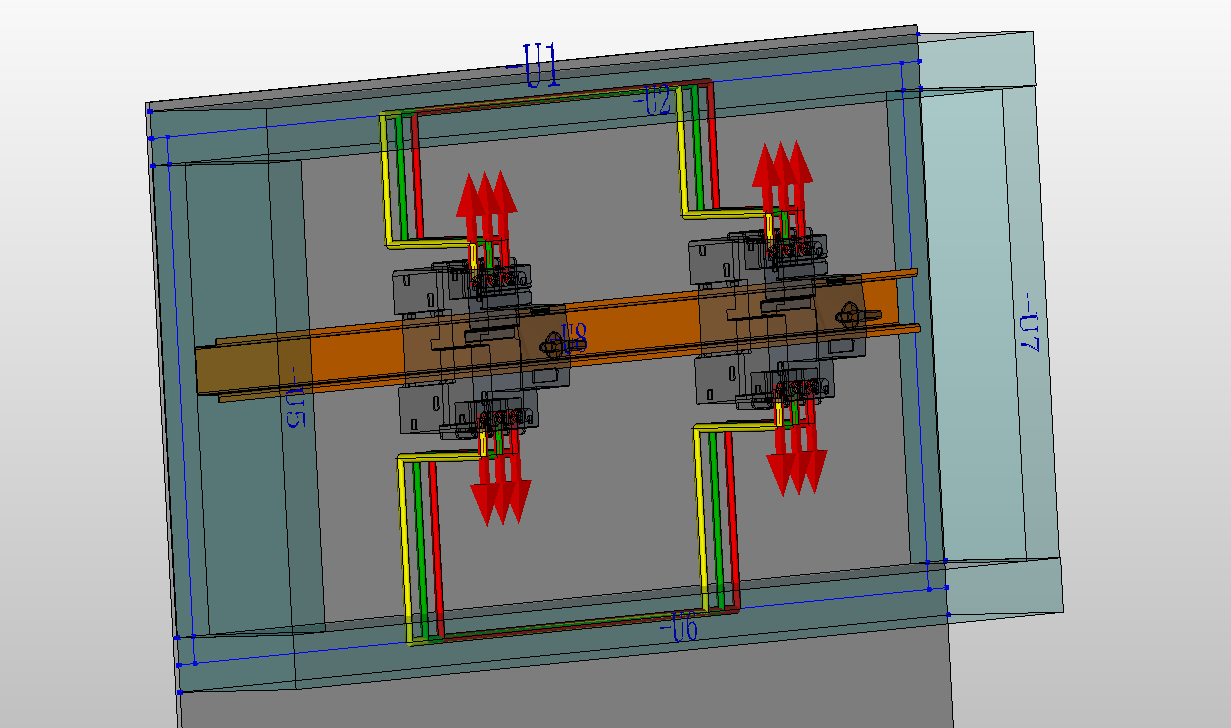This screenshot has height=728, width=1231.
Task: Select the upper-left terminal block on rail
Action: pos(461,288)
